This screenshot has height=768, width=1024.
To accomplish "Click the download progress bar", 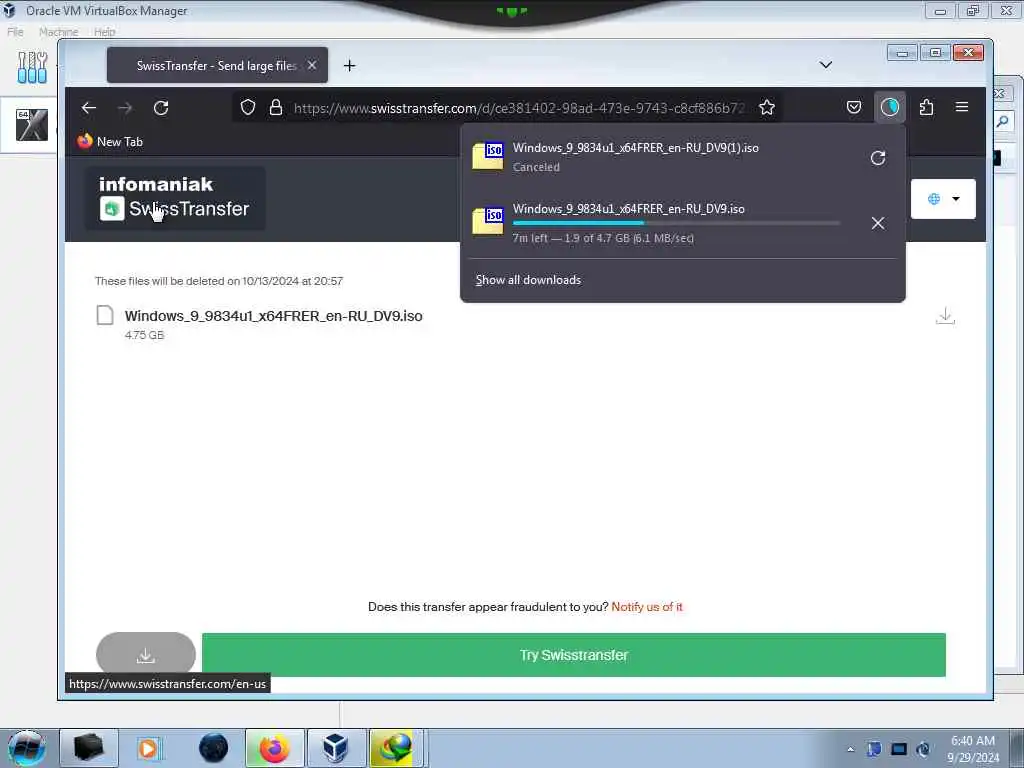I will pos(676,223).
